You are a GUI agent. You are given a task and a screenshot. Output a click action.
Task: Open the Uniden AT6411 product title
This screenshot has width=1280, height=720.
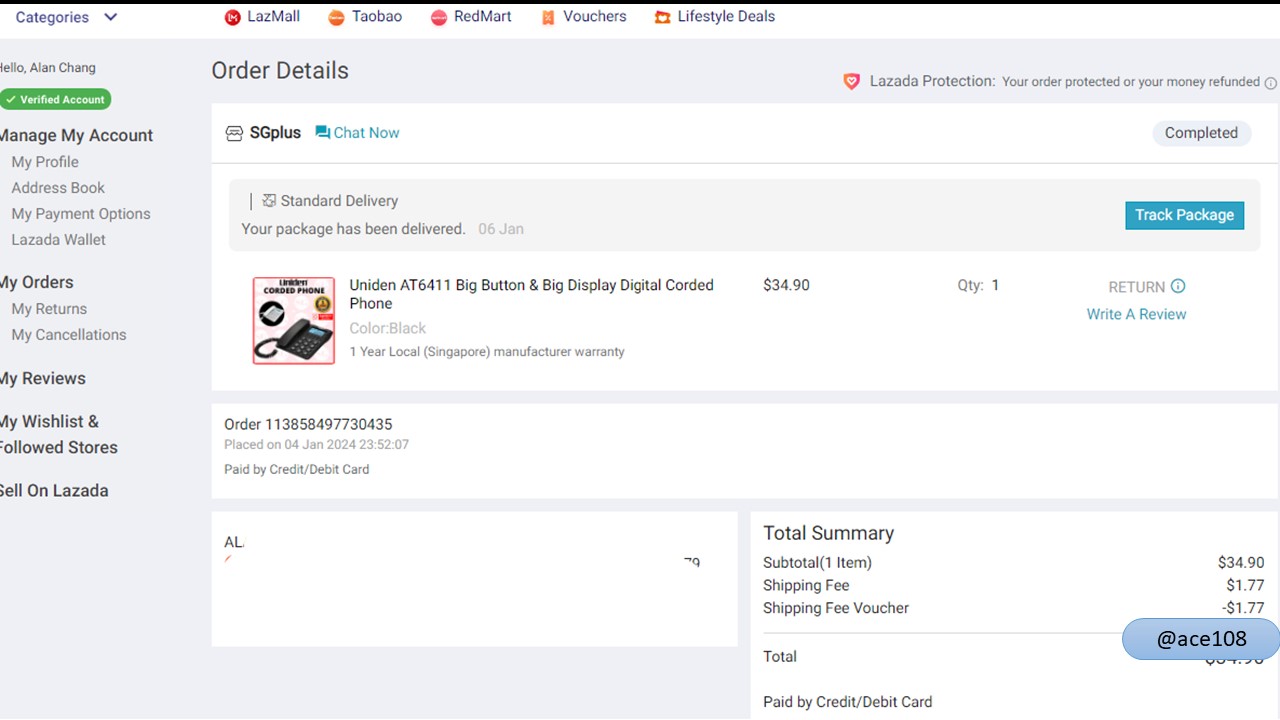coord(531,294)
